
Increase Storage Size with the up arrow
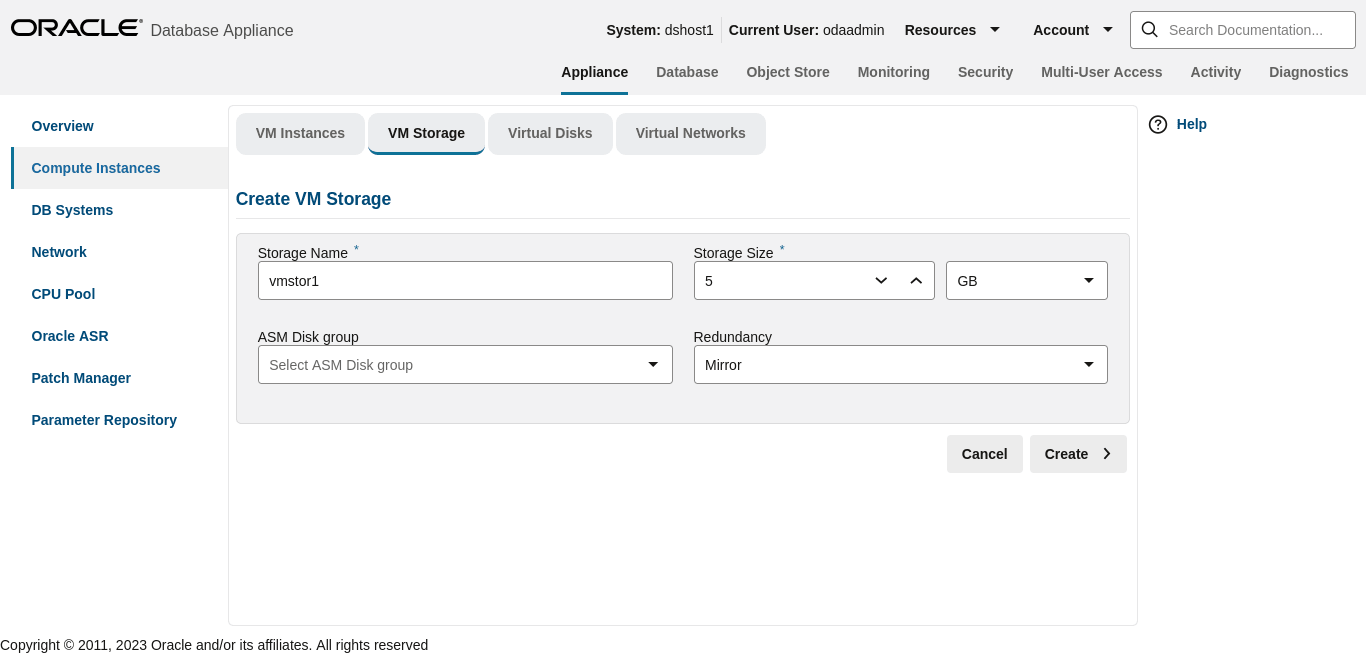point(916,280)
